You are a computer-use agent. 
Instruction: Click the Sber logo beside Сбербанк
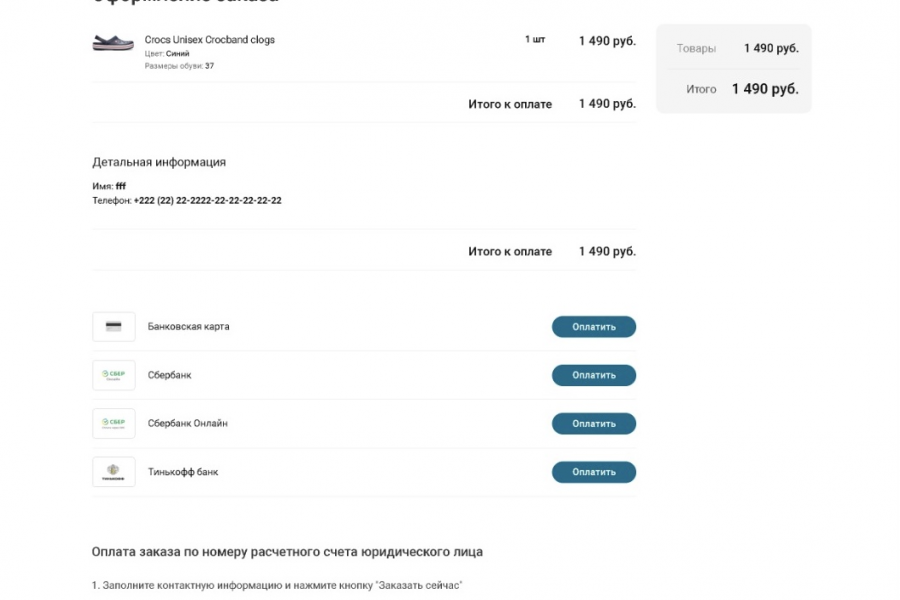[113, 375]
